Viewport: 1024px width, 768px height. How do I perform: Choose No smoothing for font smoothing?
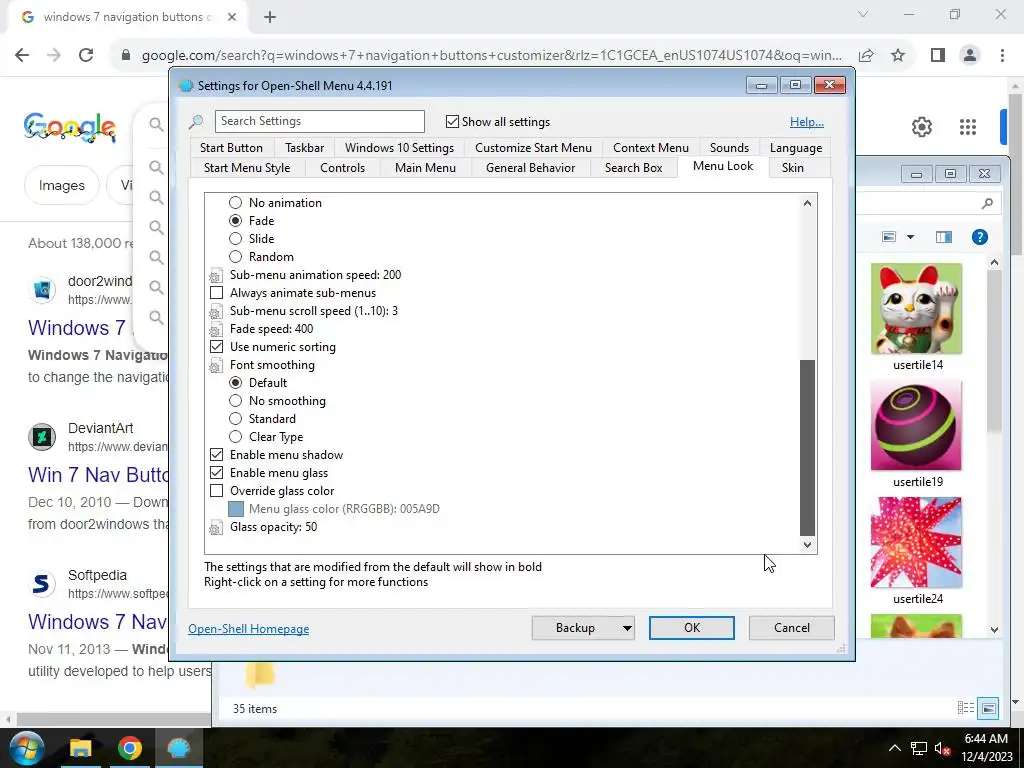[235, 401]
